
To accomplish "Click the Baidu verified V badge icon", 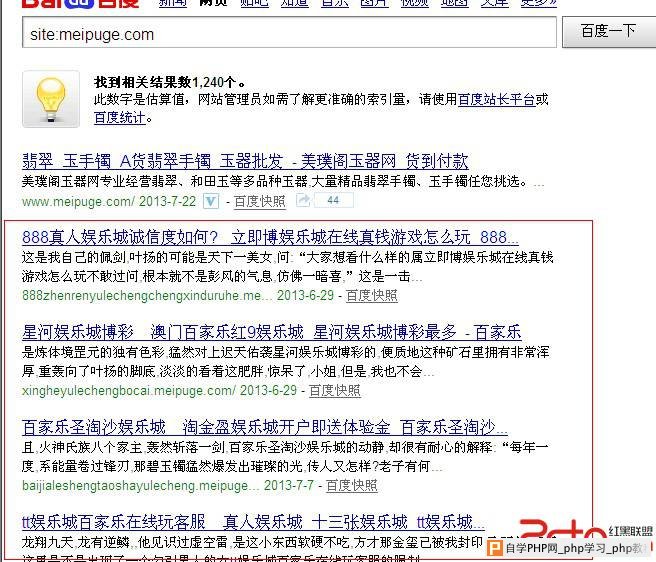I will [x=211, y=202].
